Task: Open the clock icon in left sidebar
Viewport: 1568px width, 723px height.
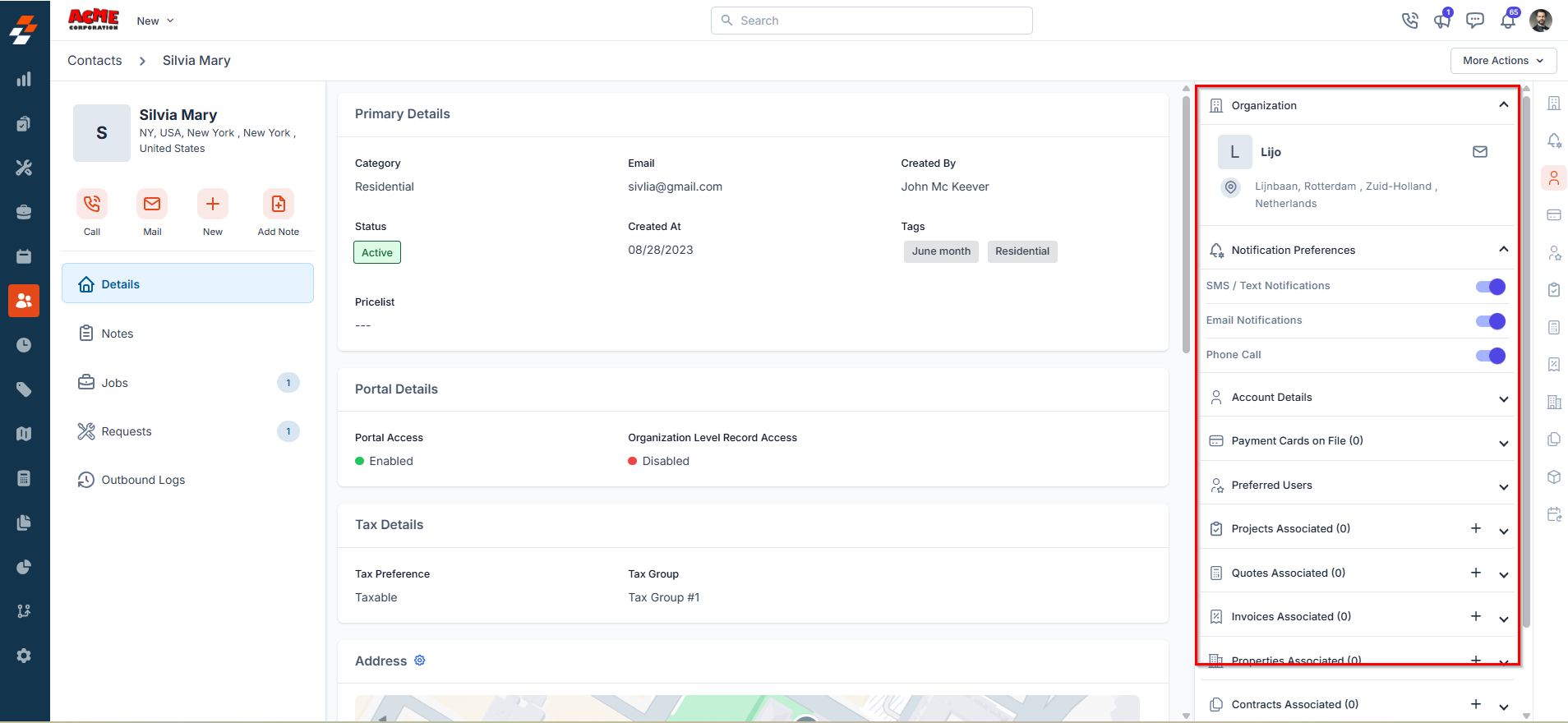Action: click(x=24, y=345)
